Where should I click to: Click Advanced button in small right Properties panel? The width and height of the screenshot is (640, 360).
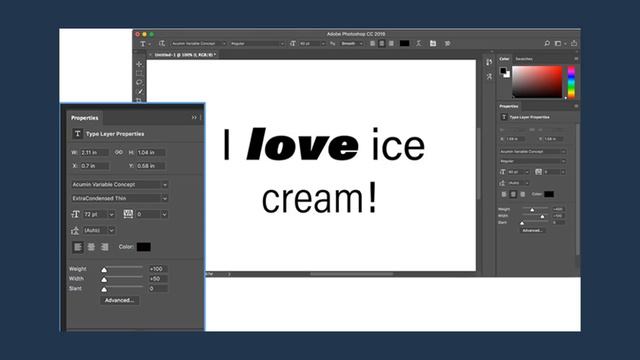tap(532, 231)
